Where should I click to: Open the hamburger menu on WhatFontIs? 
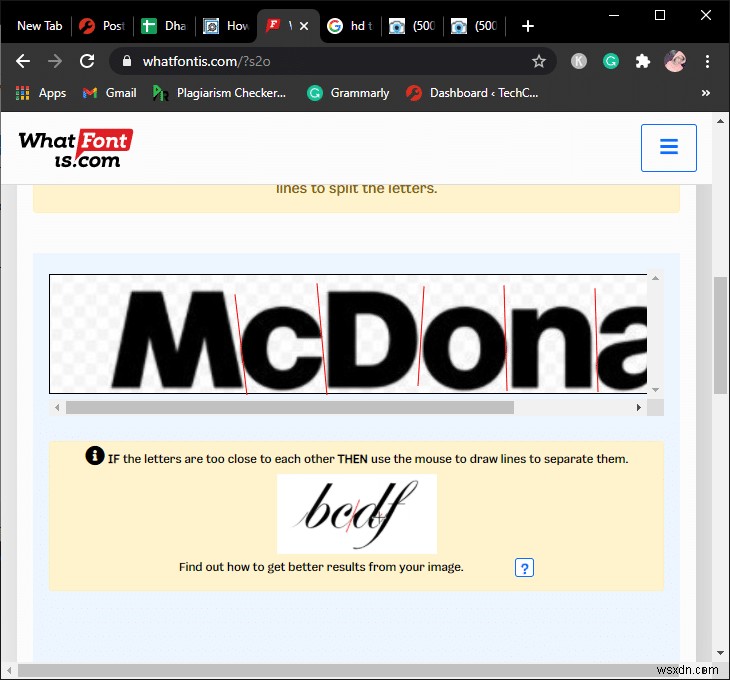pos(669,148)
